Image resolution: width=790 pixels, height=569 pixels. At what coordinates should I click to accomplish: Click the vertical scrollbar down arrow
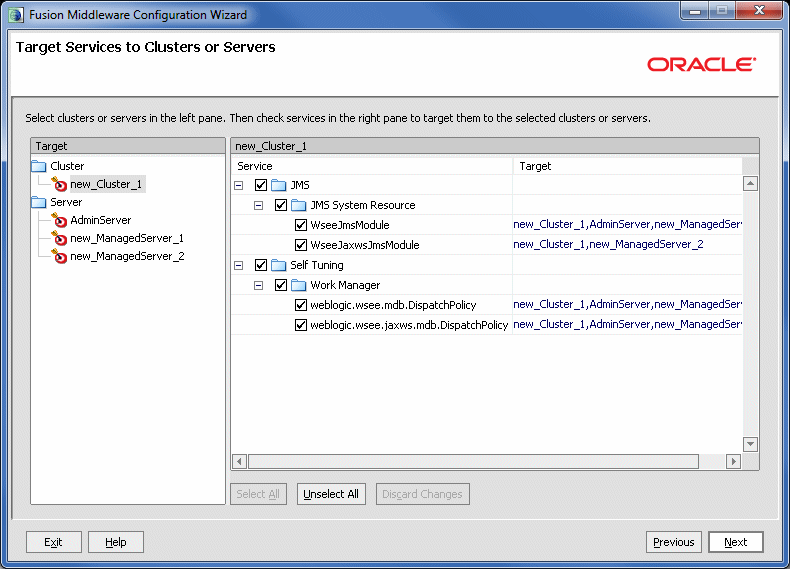(x=750, y=444)
